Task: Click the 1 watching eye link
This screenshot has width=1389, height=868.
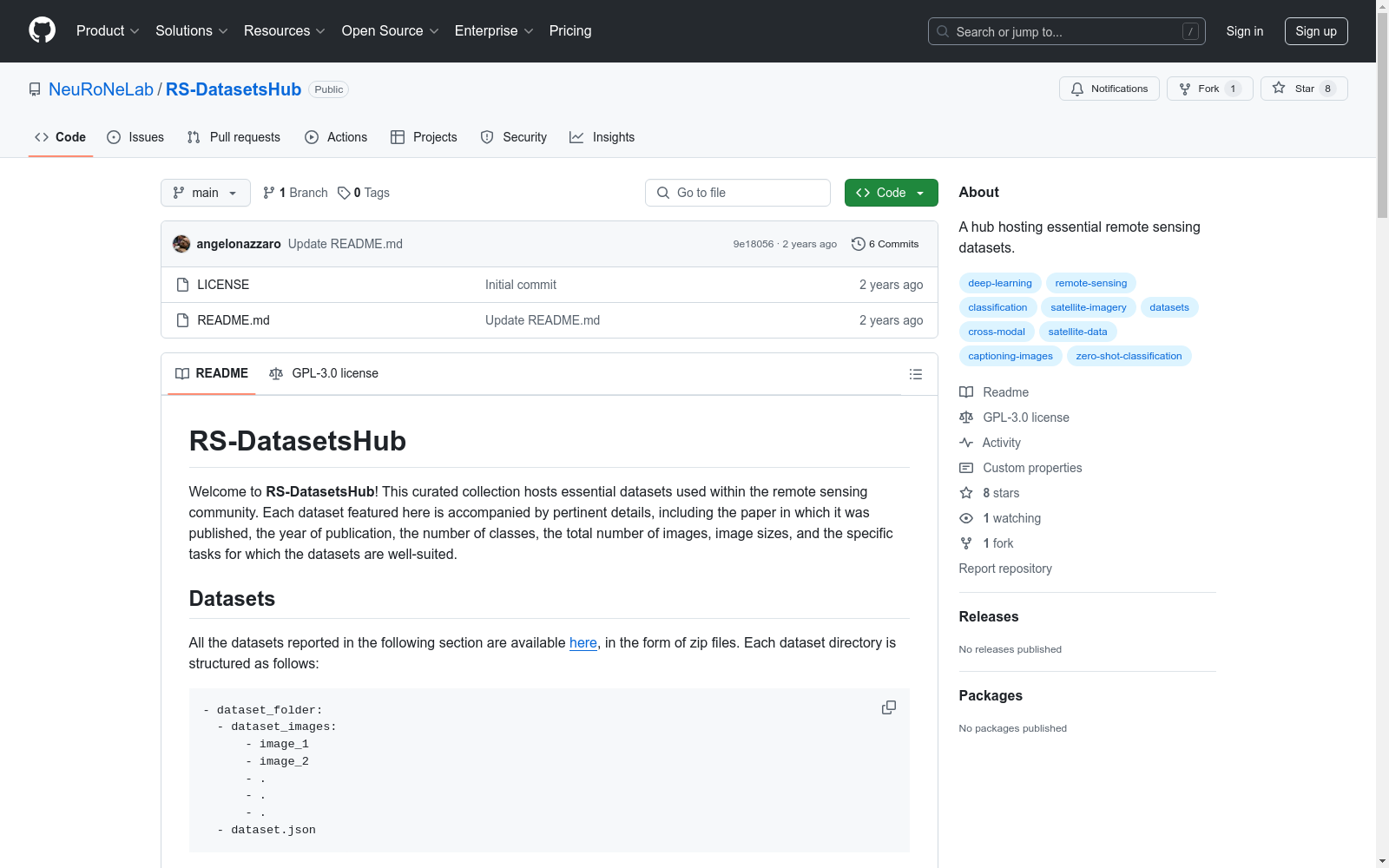Action: tap(1011, 518)
